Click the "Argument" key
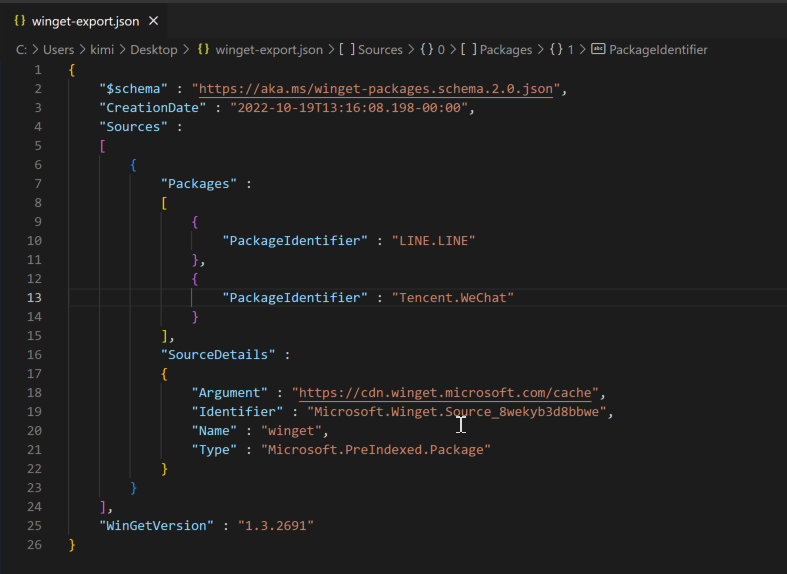Screen dimensions: 787x574 coord(229,393)
